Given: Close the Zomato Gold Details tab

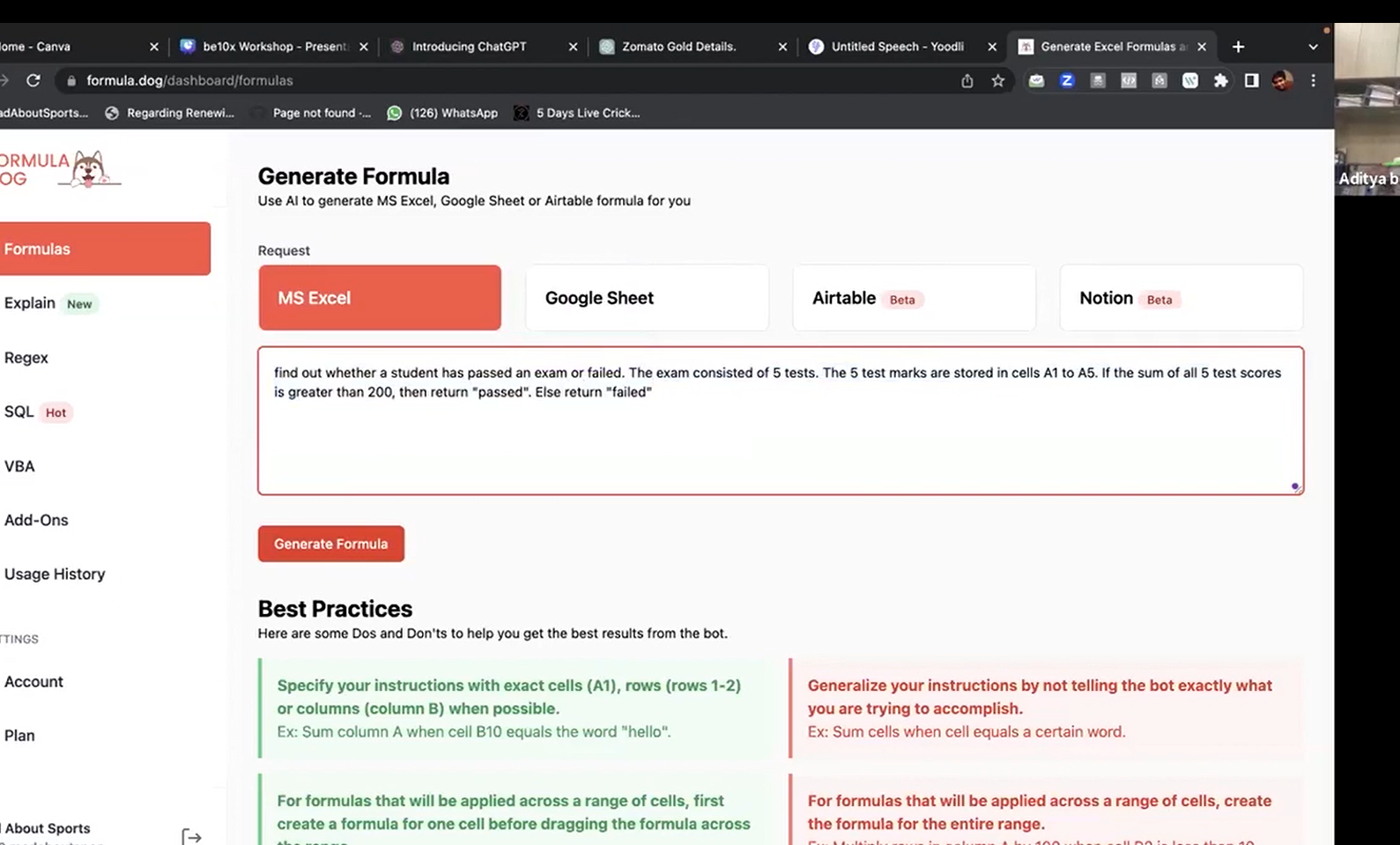Looking at the screenshot, I should point(782,47).
